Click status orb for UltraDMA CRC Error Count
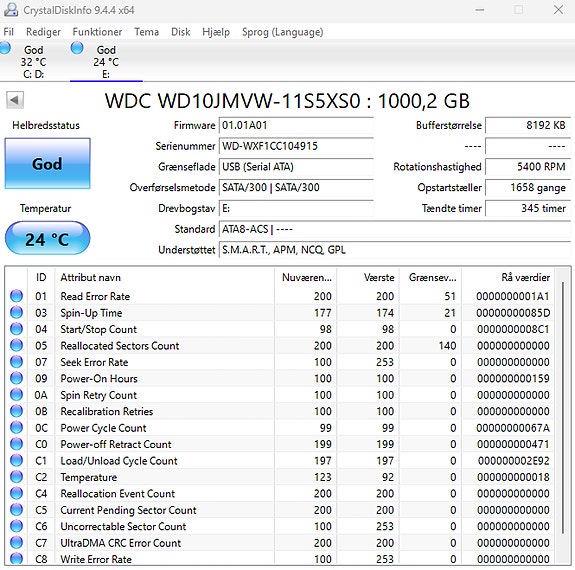 (16, 542)
